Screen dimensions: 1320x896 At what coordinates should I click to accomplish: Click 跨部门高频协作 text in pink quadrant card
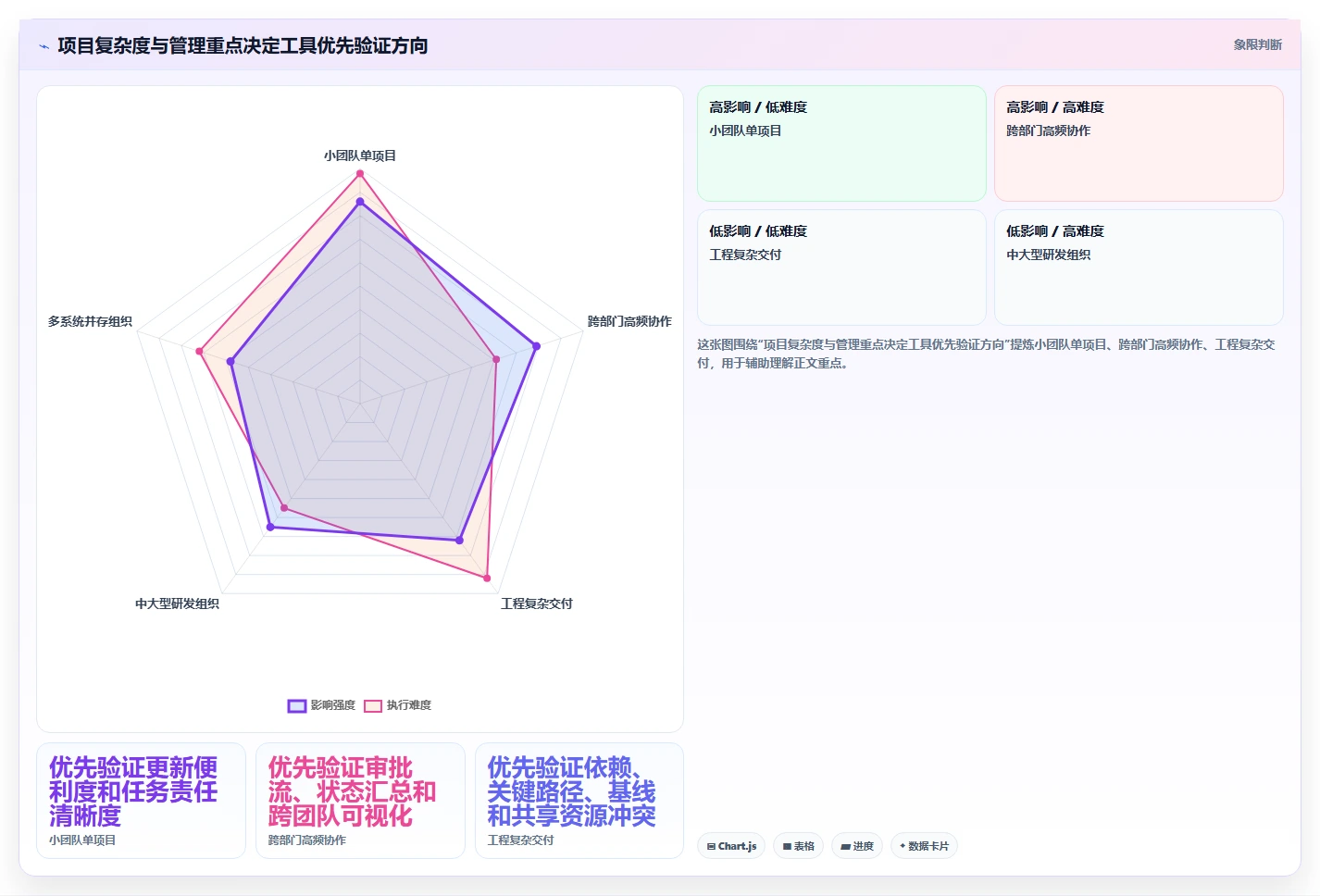1048,131
